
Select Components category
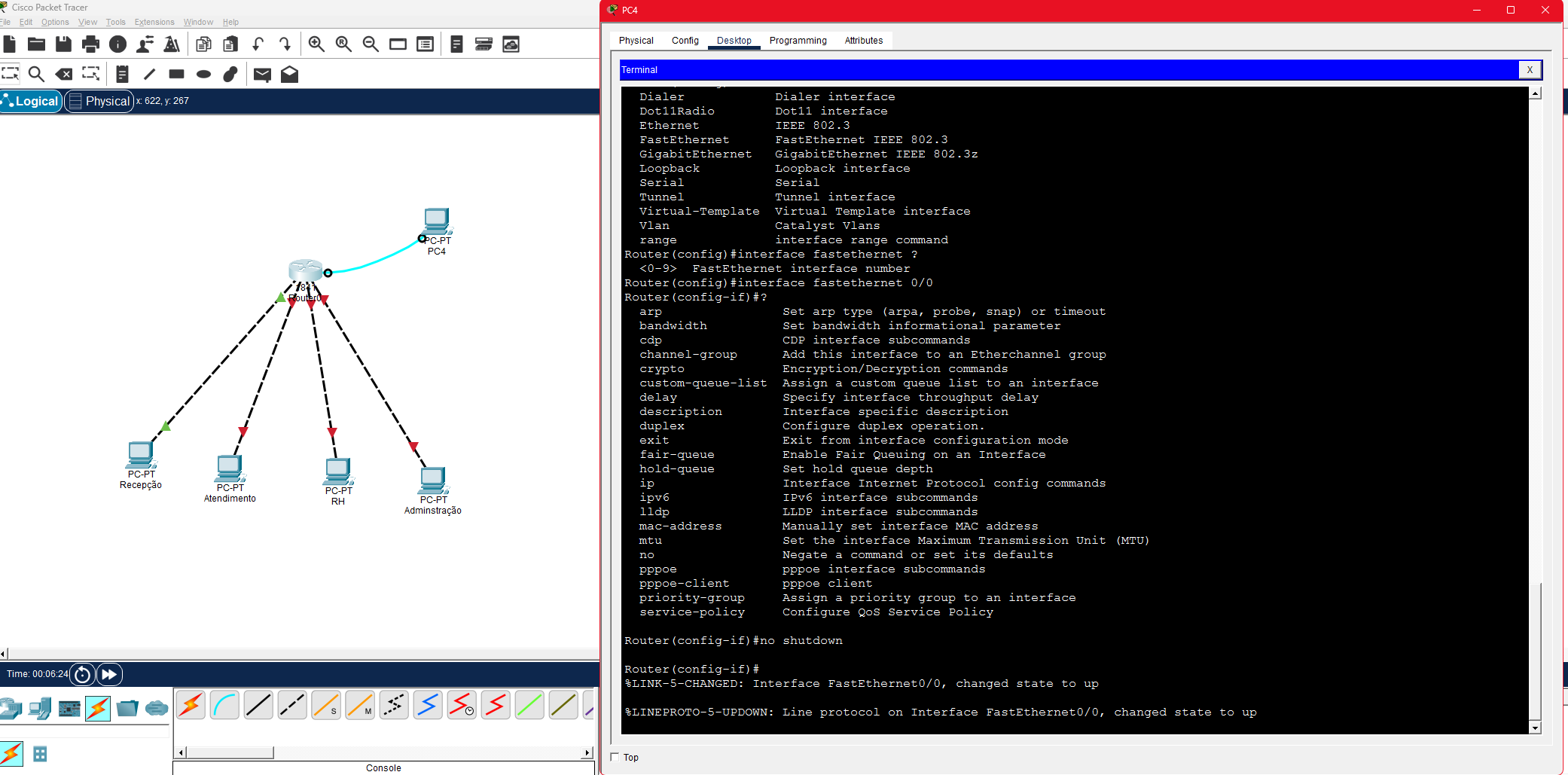pyautogui.click(x=69, y=709)
